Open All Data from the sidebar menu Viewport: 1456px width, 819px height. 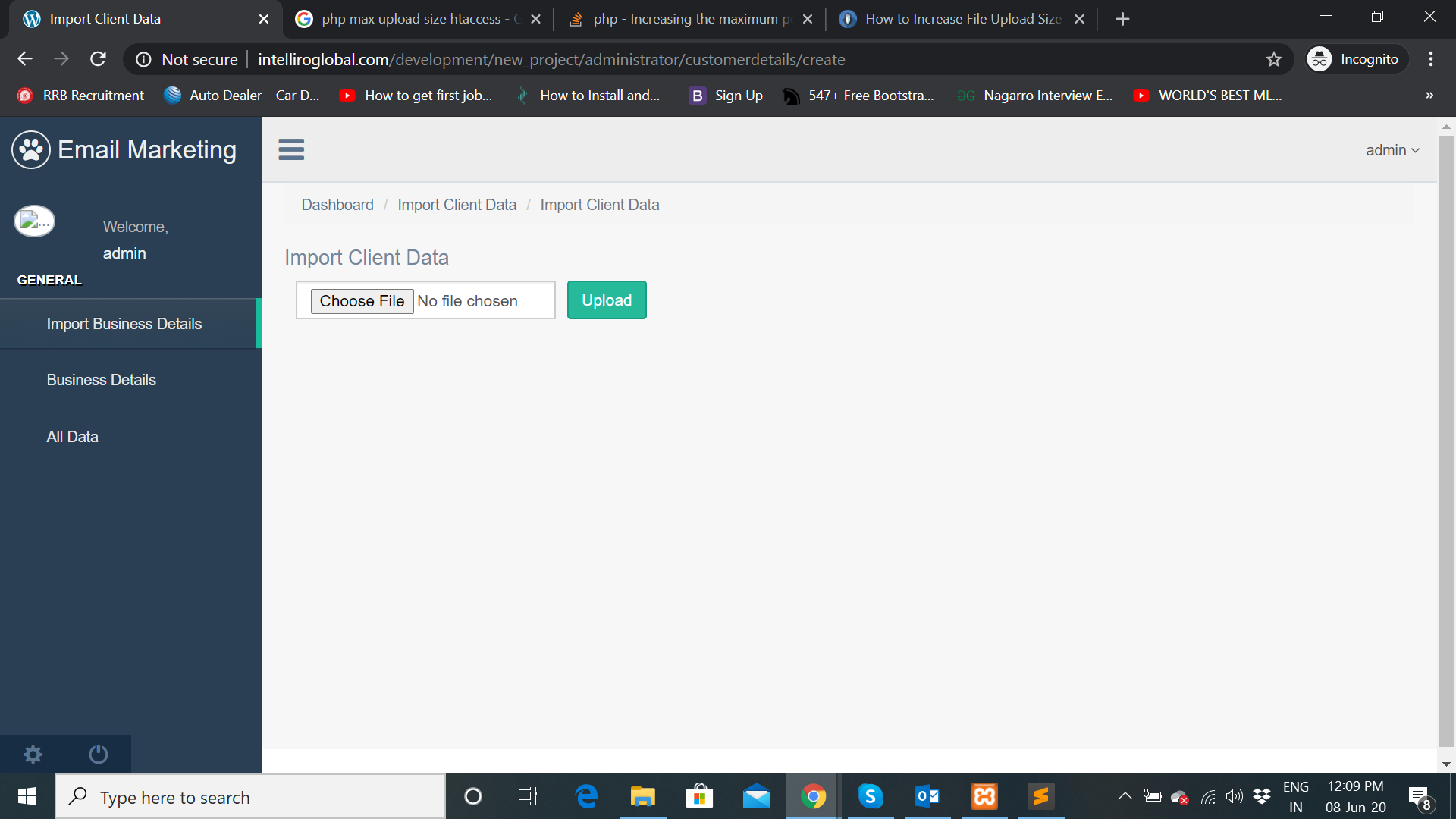(73, 437)
